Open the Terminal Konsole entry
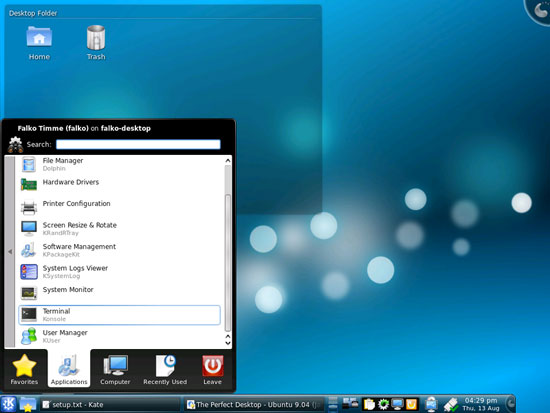 click(x=119, y=315)
